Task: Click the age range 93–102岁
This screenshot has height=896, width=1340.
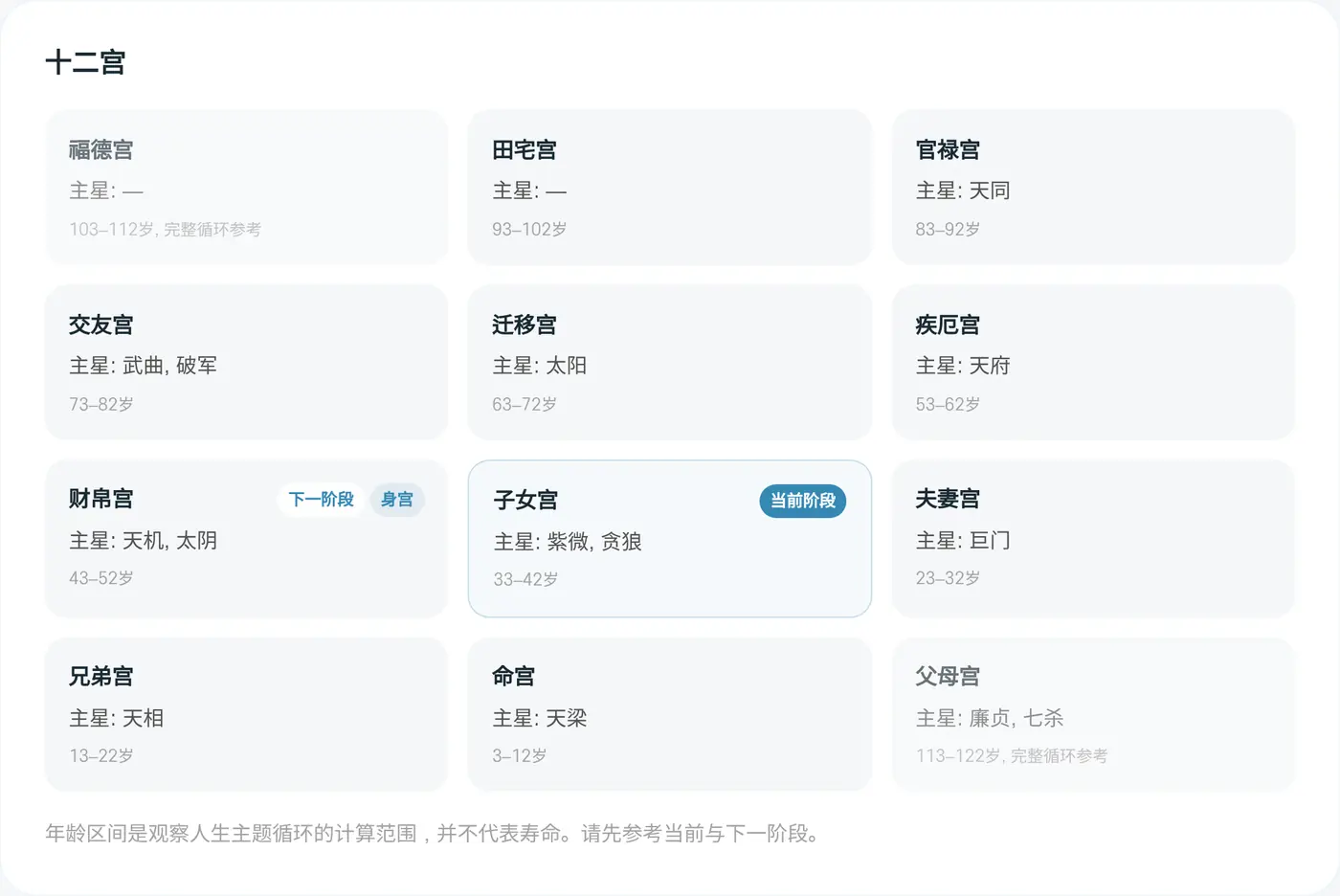Action: pyautogui.click(x=529, y=230)
